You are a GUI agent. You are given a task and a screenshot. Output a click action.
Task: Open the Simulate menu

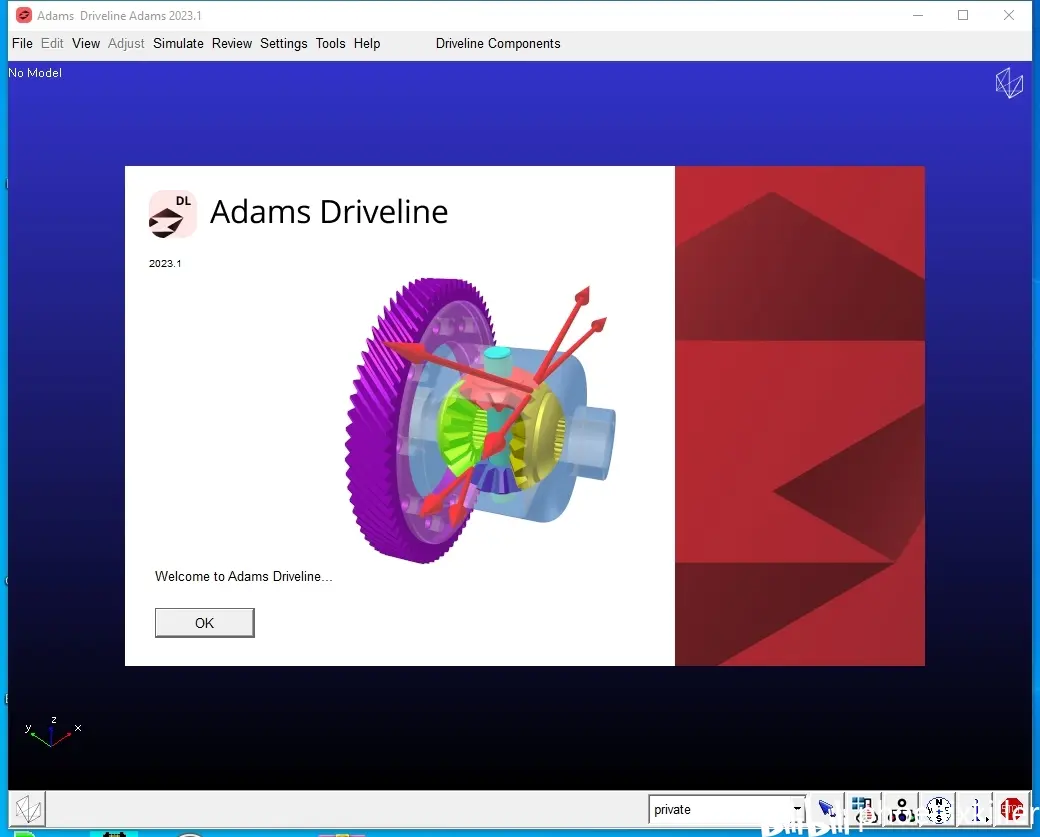coord(178,44)
